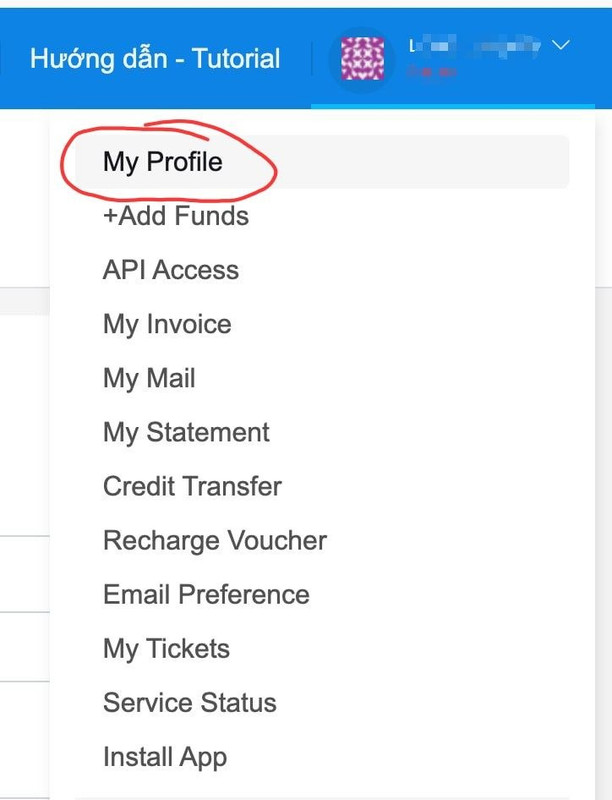Select +Add Funds option
Image resolution: width=612 pixels, height=800 pixels.
point(175,215)
